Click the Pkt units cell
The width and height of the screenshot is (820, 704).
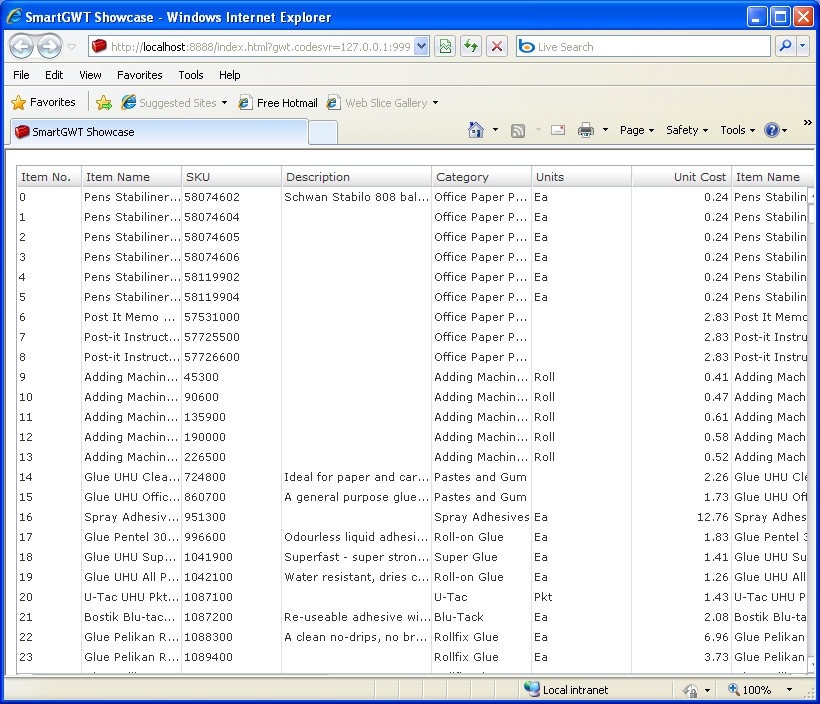tap(582, 597)
